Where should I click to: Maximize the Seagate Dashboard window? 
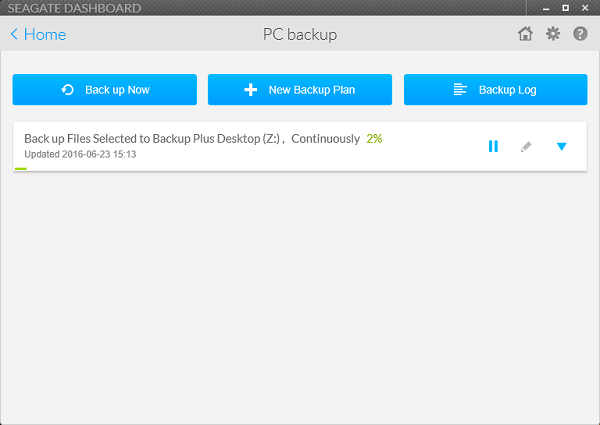[x=566, y=8]
